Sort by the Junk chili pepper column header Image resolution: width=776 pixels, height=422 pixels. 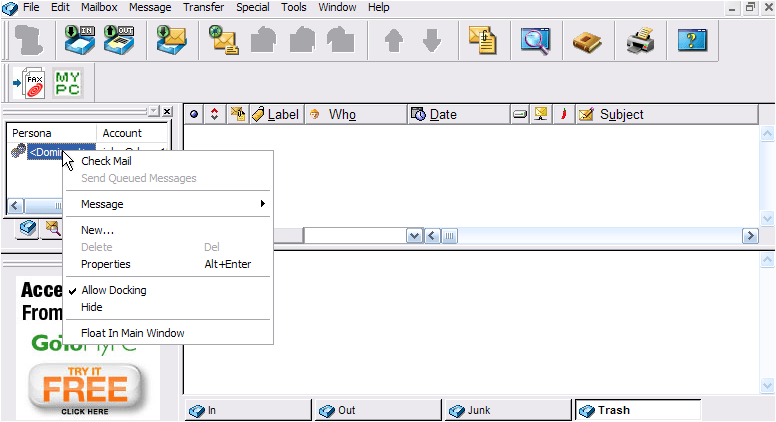click(564, 114)
